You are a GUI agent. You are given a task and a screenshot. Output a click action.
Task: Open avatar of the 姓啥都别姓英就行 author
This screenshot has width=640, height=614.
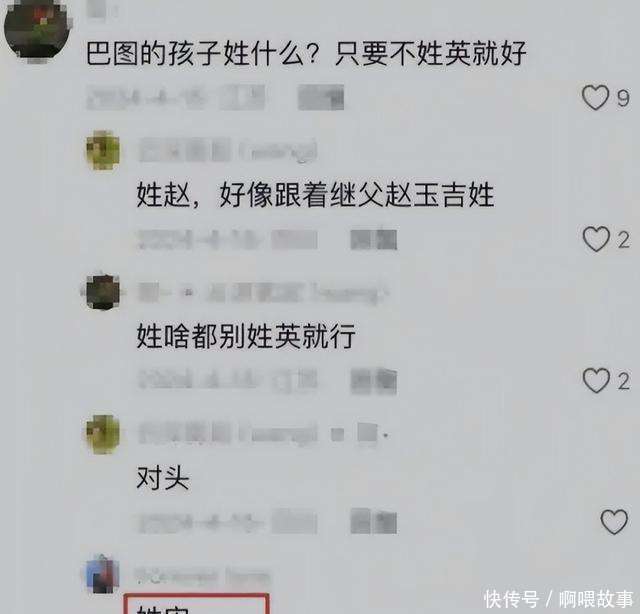click(103, 291)
